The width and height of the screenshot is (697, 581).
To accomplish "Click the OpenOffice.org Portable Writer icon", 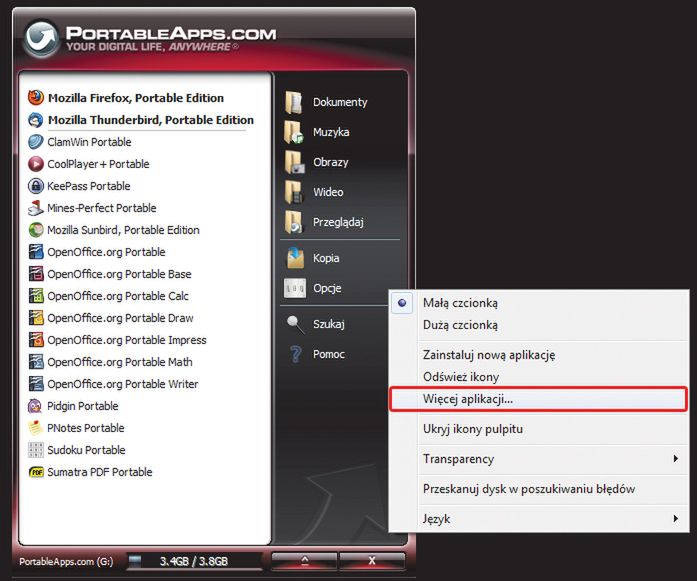I will click(36, 384).
